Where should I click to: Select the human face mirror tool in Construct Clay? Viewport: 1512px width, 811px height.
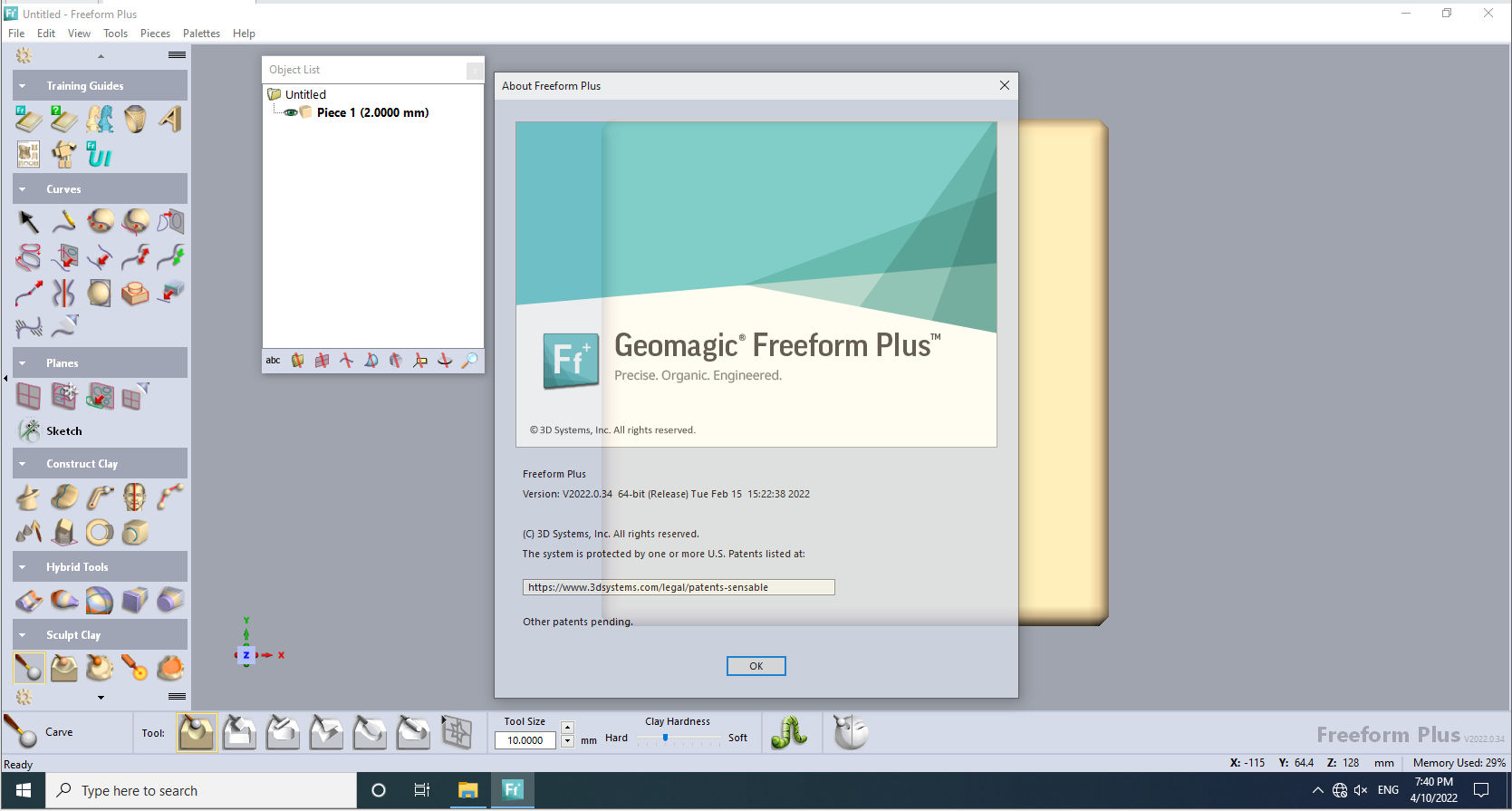point(134,497)
